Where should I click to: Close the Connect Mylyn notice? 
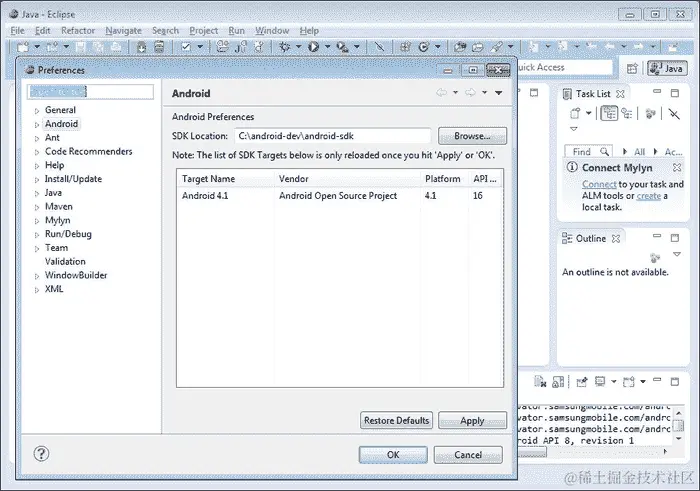[677, 167]
